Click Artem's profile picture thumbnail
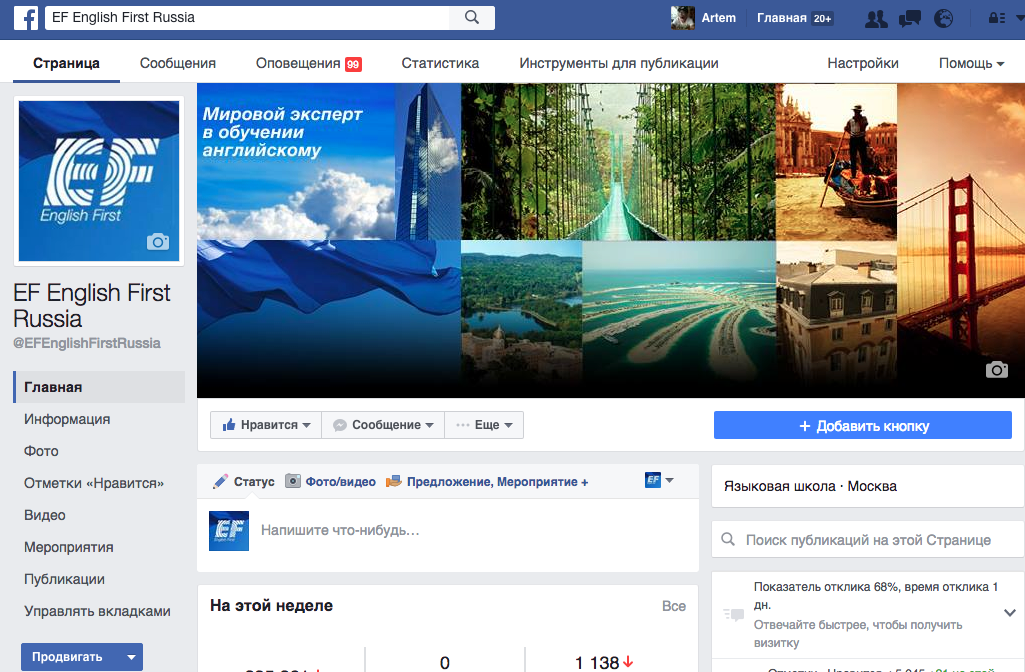Screen dimensions: 1025x672 [682, 18]
